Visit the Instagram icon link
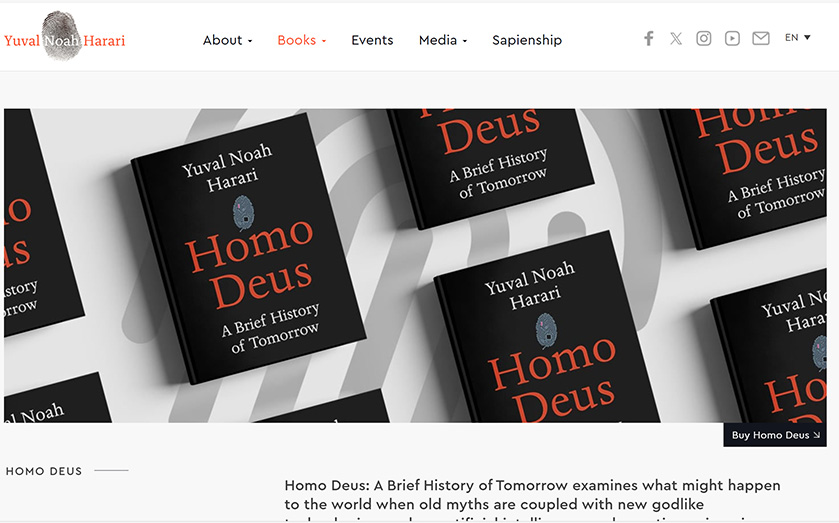The image size is (839, 523). (x=704, y=39)
